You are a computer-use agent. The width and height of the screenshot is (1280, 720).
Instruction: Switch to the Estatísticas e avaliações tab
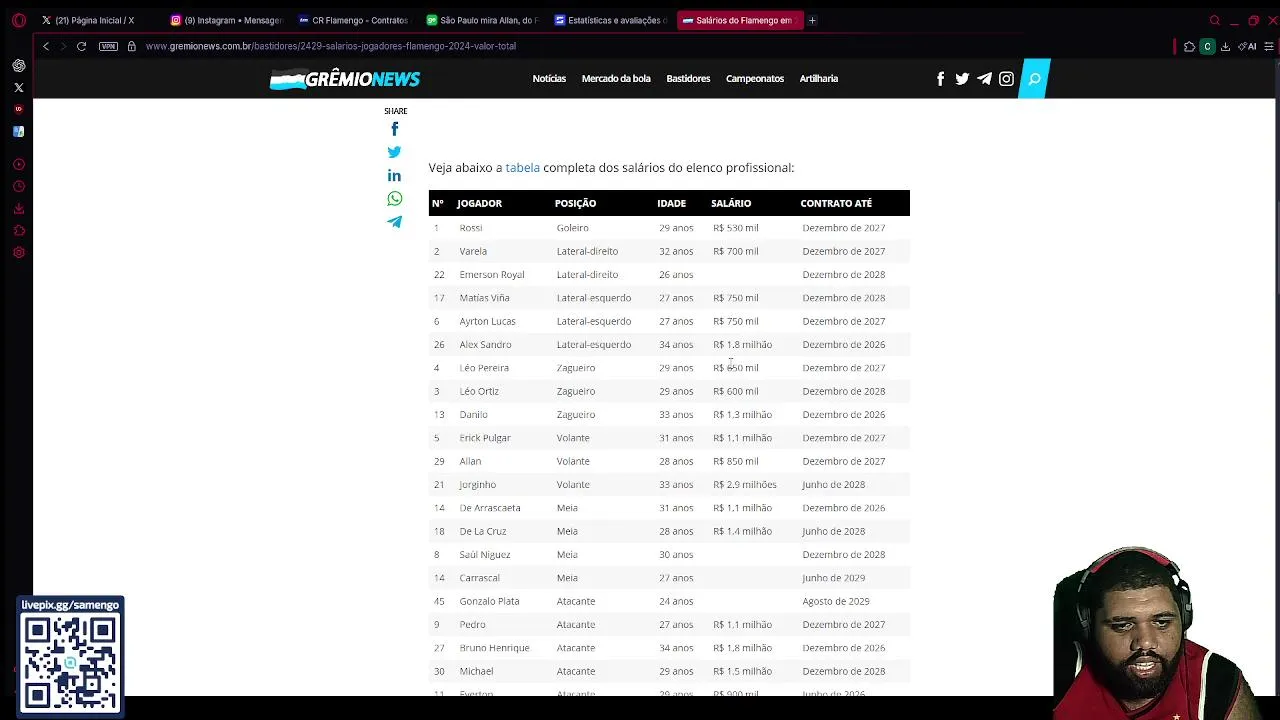pos(610,20)
